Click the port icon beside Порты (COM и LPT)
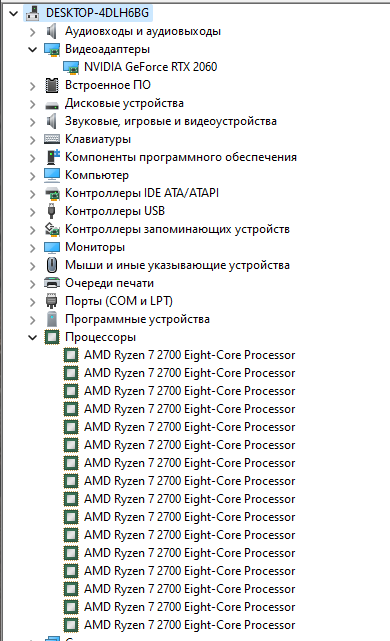This screenshot has height=641, width=390. 52,301
